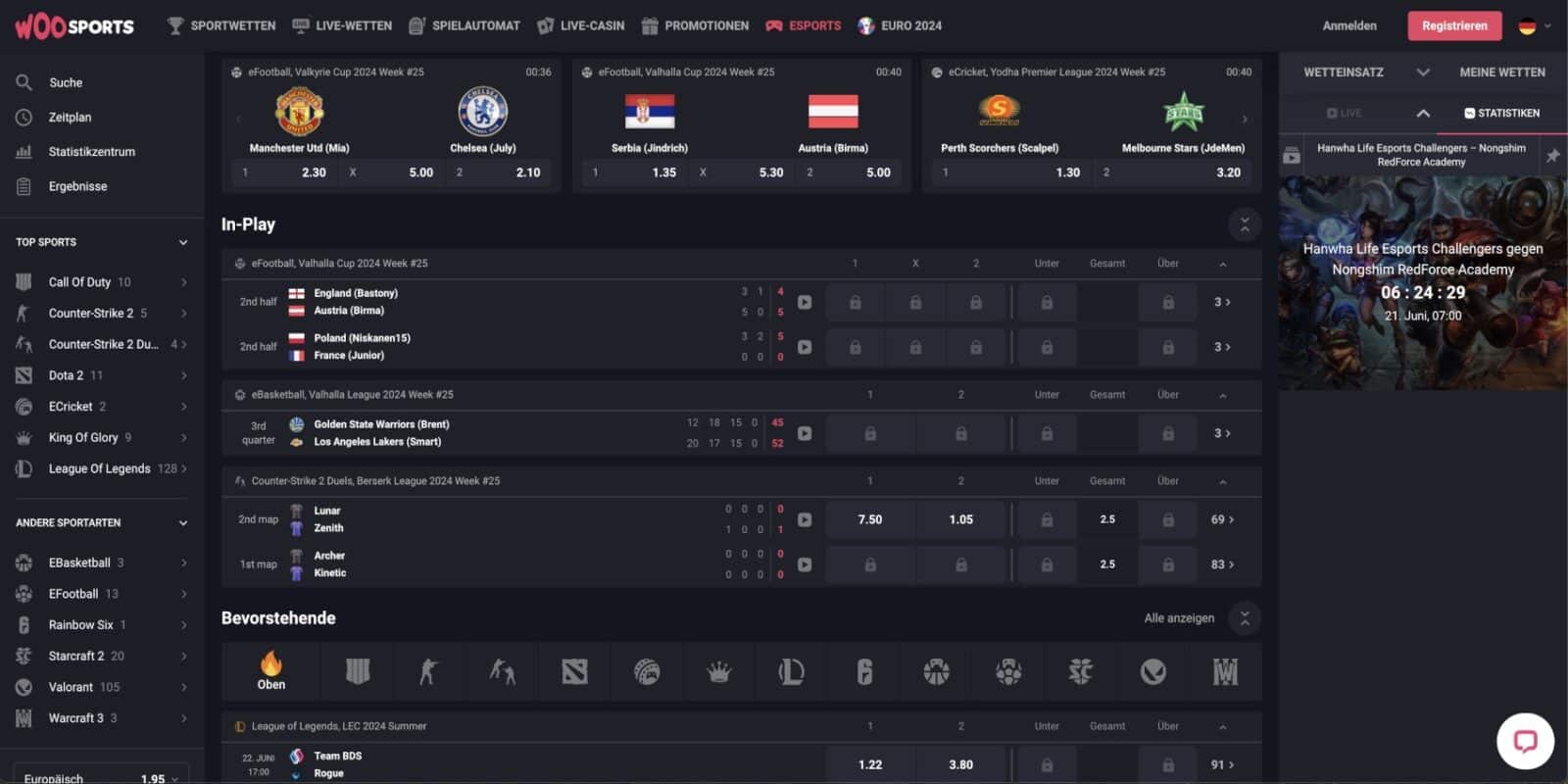Play live stream for Warriors vs Lakers
This screenshot has width=1568, height=784.
tap(805, 433)
